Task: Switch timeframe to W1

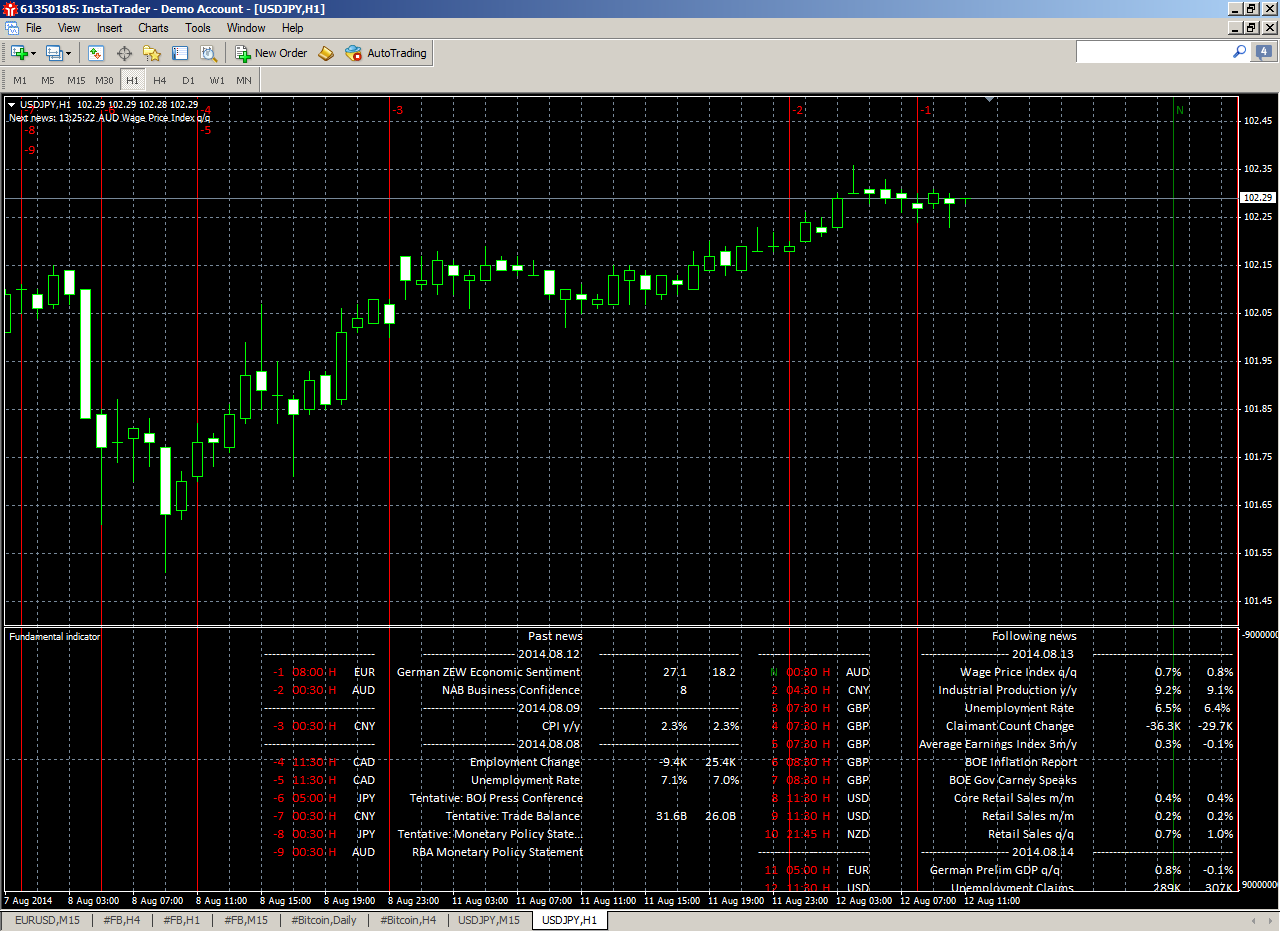Action: (x=216, y=80)
